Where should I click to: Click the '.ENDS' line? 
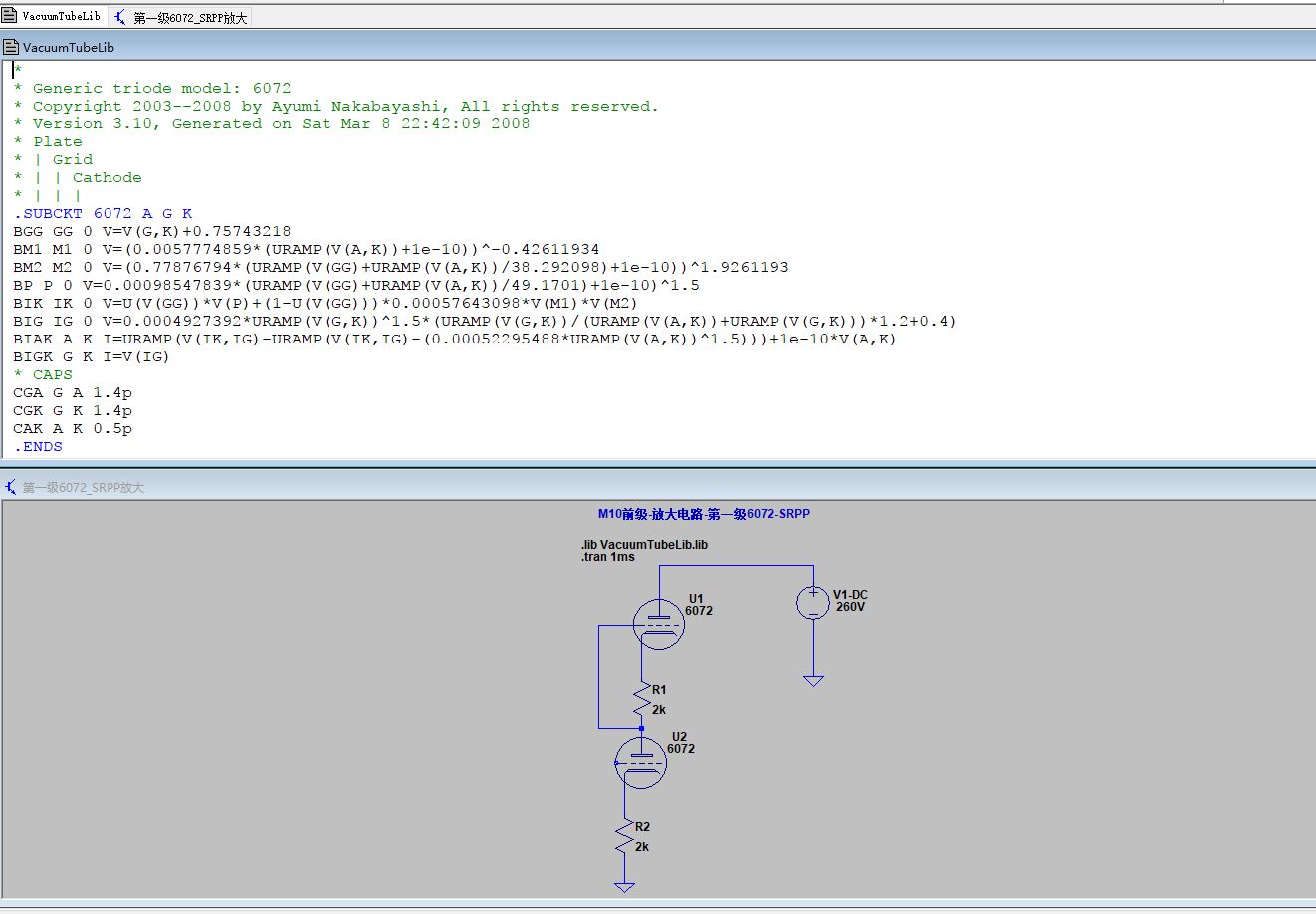(x=38, y=446)
